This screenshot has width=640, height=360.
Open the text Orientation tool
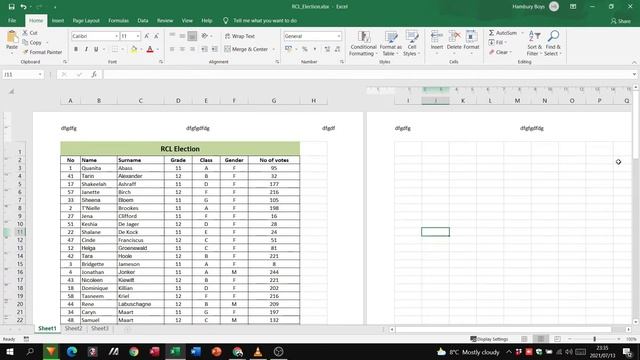[x=205, y=36]
